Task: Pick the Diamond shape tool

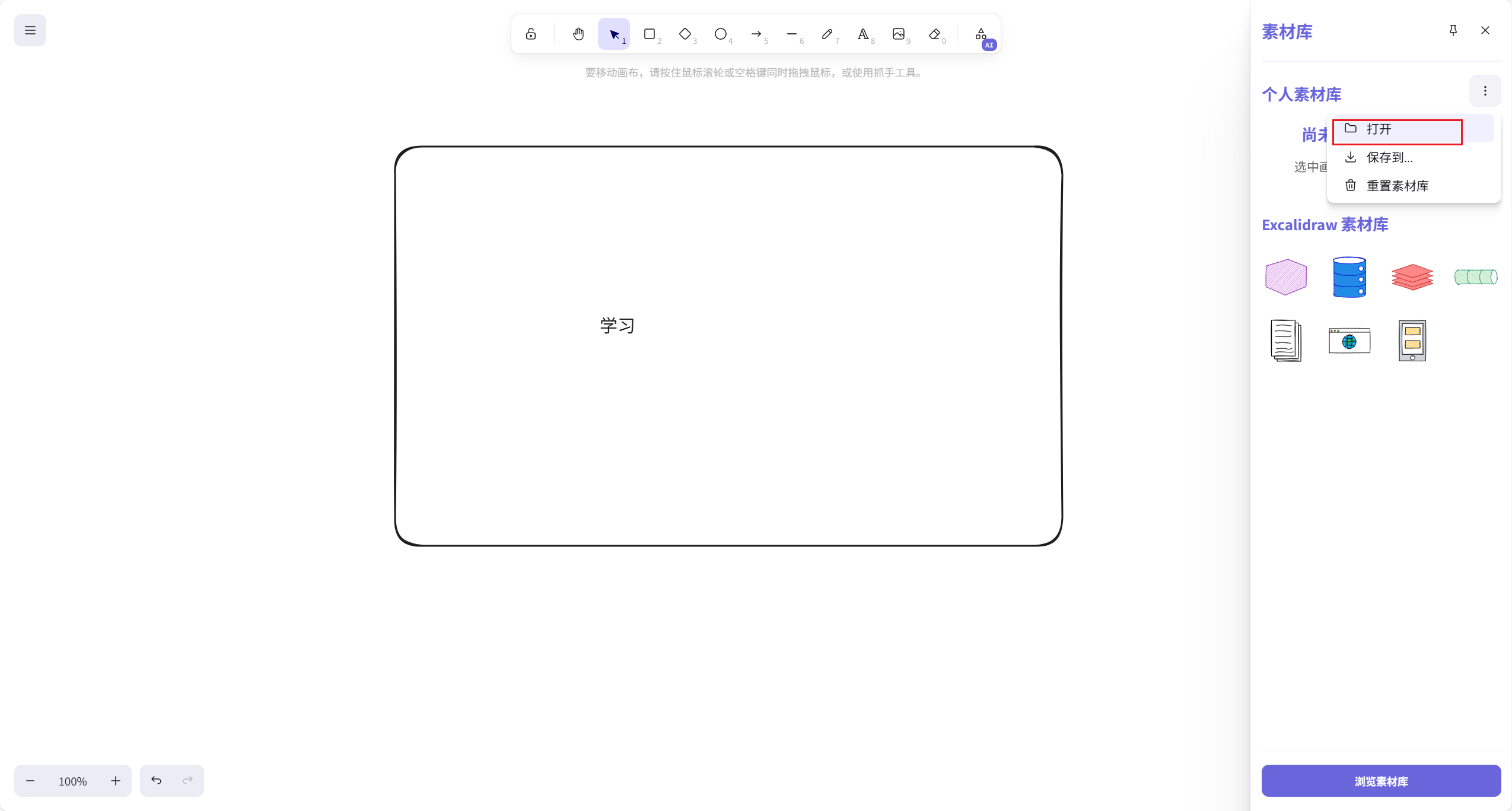Action: pyautogui.click(x=685, y=34)
